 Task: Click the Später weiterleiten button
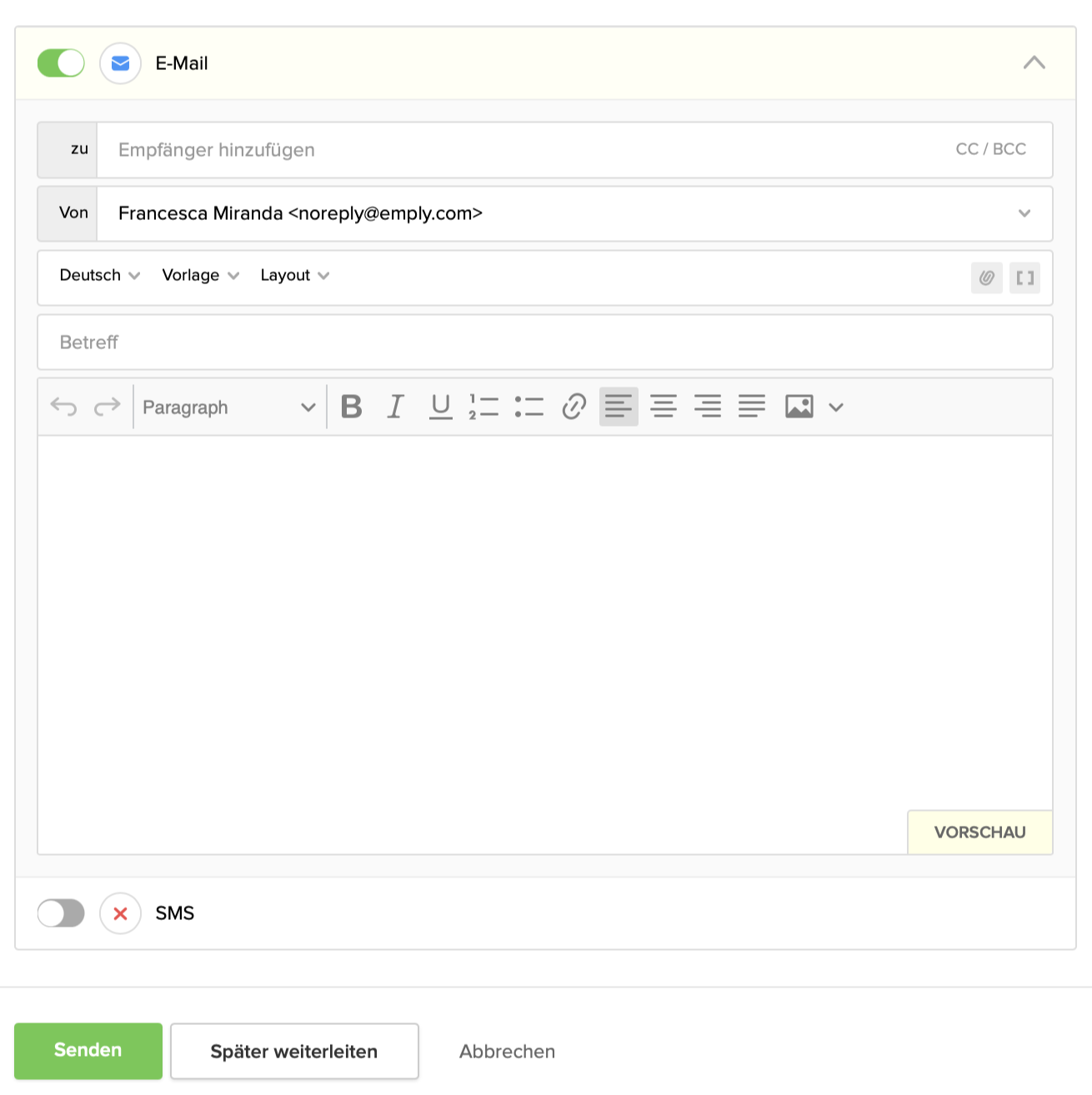(x=294, y=1052)
